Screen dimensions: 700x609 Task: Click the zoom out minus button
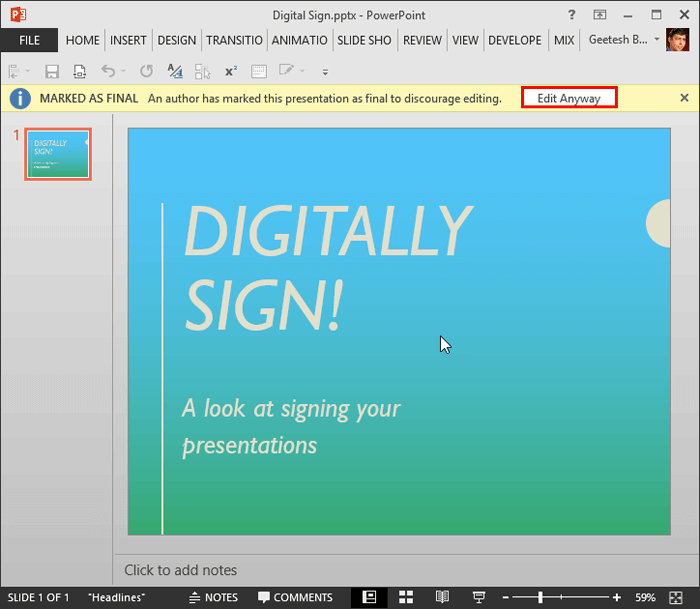pos(505,597)
